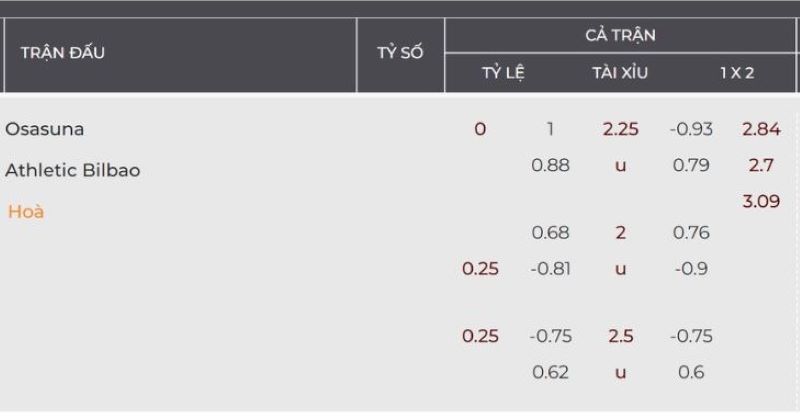Pick the Athletic Bilbao win odds 2.7
The height and width of the screenshot is (416, 800).
[761, 165]
